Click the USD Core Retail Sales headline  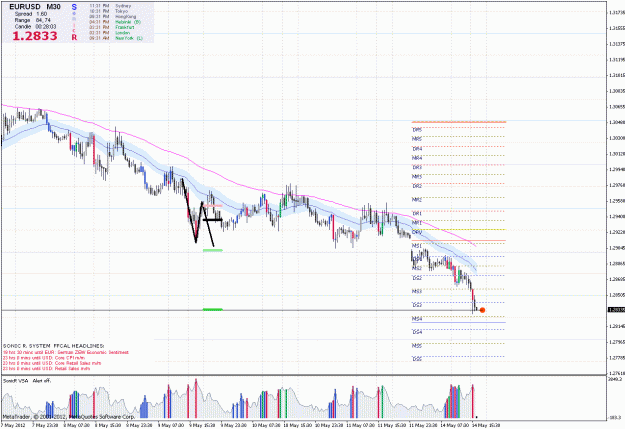click(52, 363)
